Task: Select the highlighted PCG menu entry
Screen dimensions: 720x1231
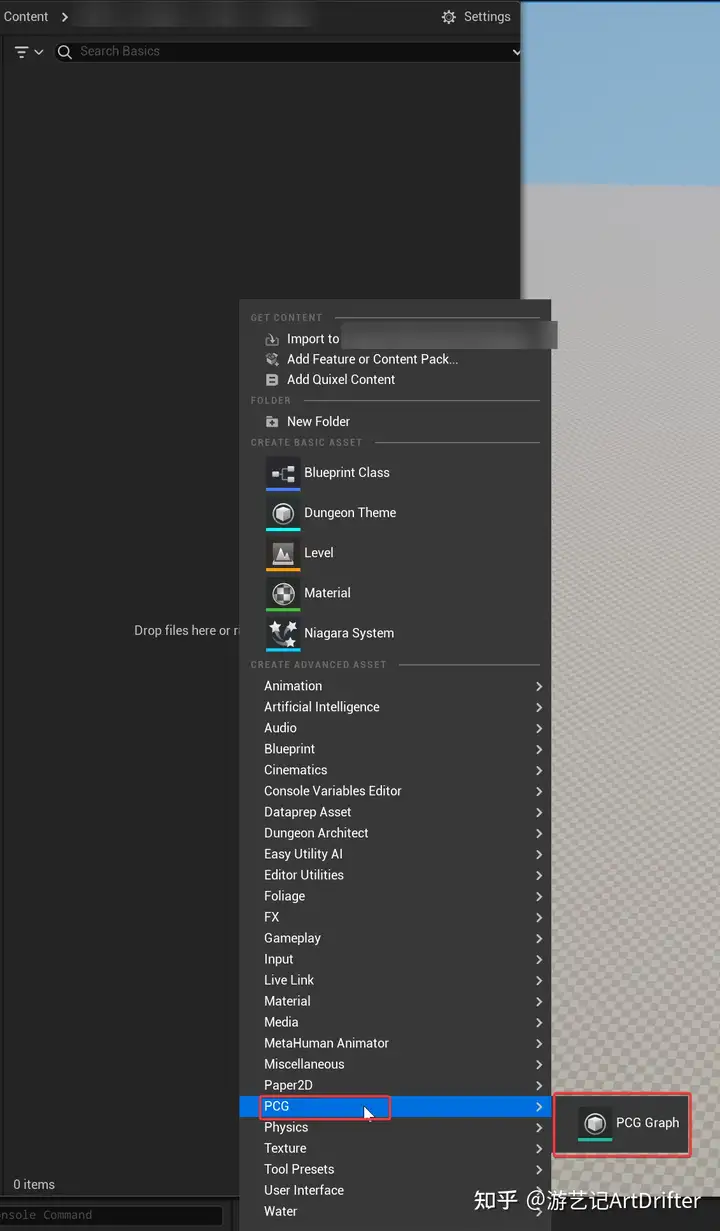Action: (x=395, y=1107)
